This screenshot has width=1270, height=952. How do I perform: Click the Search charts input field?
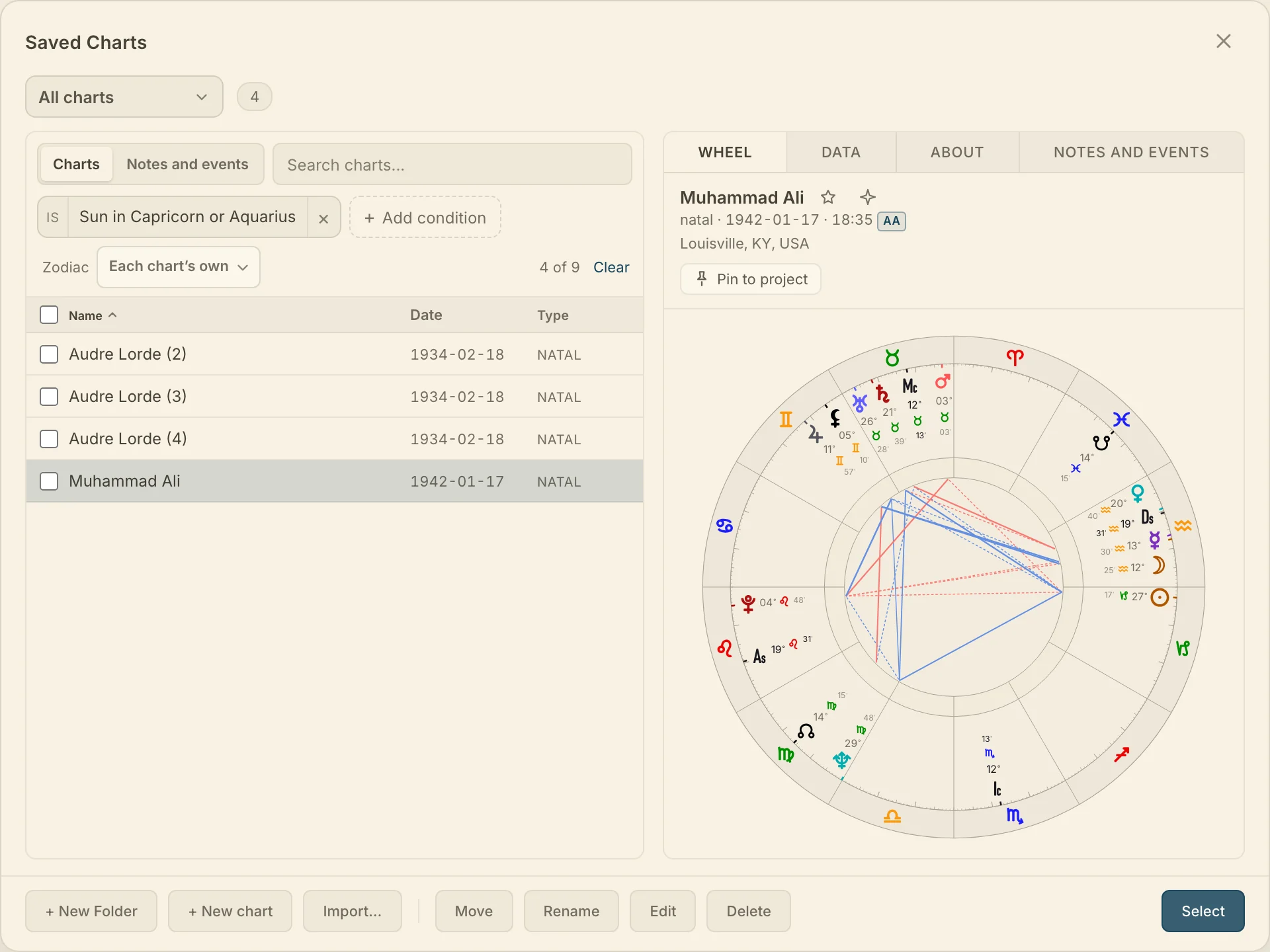click(x=452, y=165)
